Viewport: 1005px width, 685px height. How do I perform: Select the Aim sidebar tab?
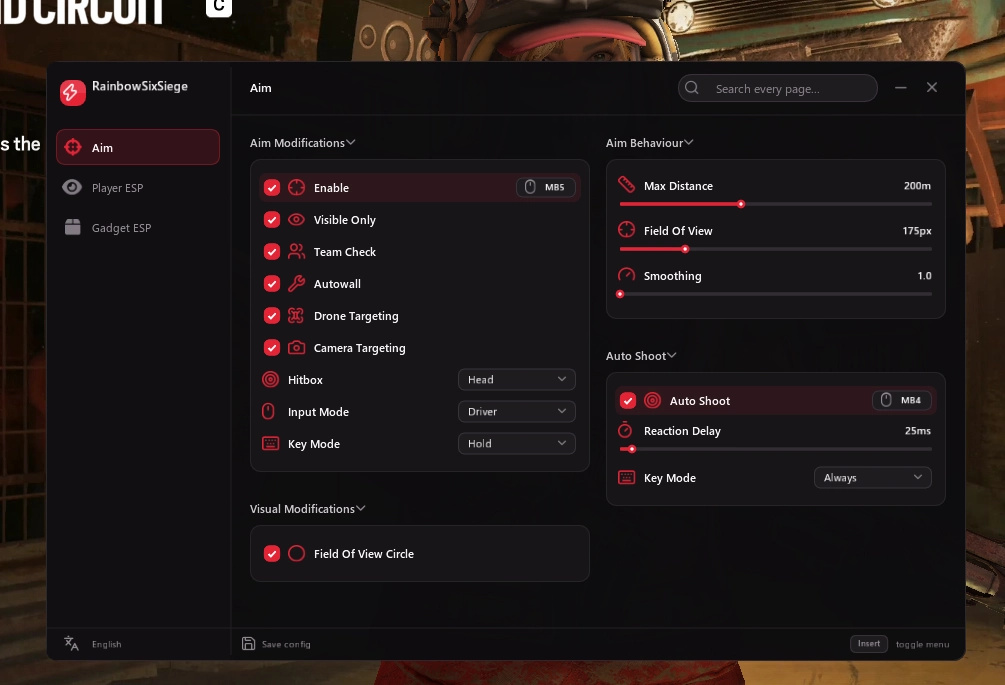[x=138, y=147]
